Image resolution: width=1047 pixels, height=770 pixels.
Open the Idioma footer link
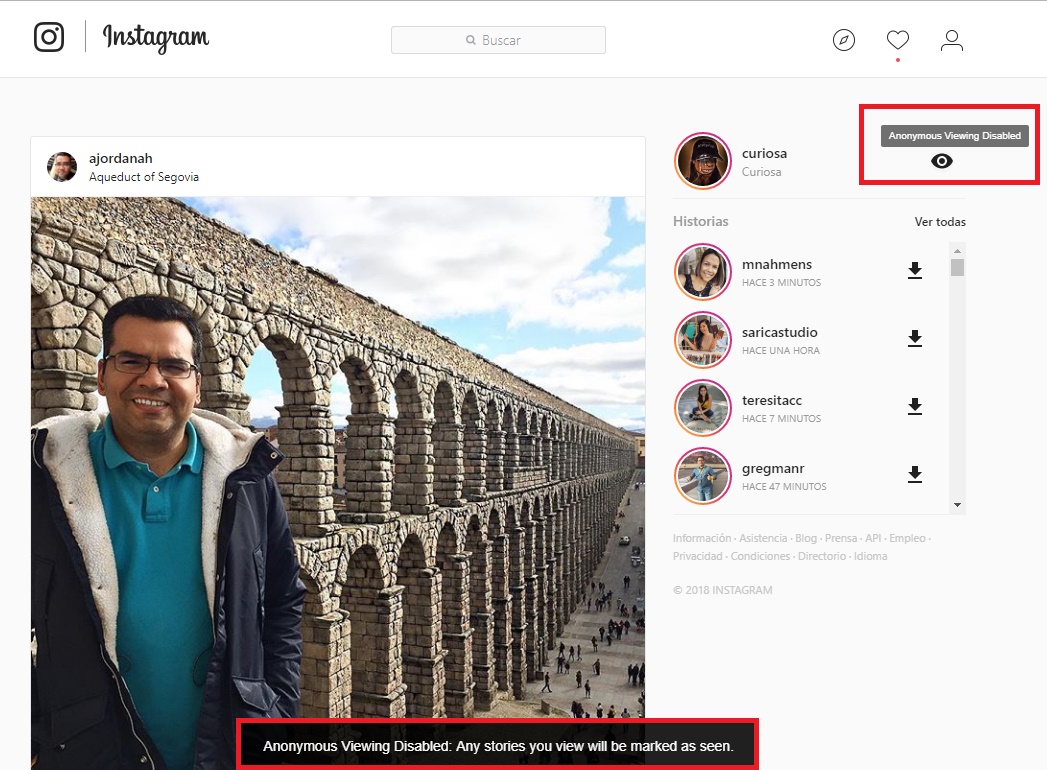point(870,555)
